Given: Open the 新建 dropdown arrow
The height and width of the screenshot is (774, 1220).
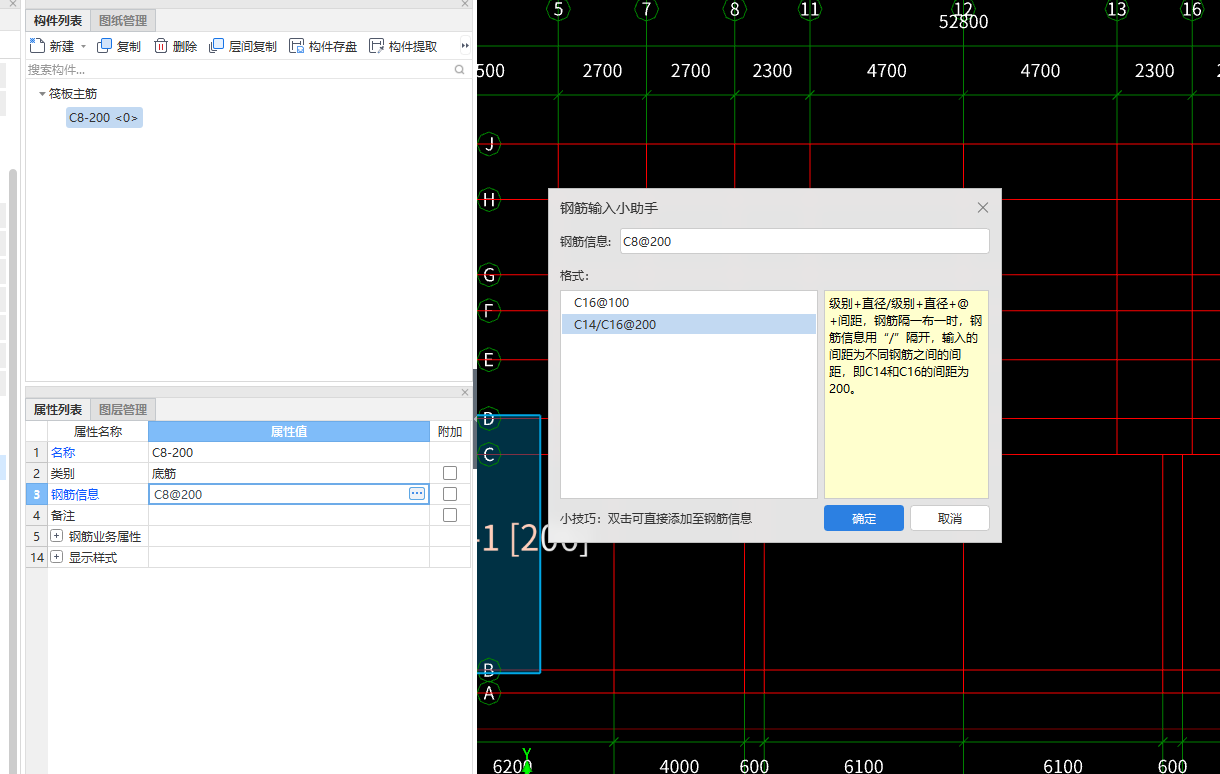Looking at the screenshot, I should click(84, 46).
